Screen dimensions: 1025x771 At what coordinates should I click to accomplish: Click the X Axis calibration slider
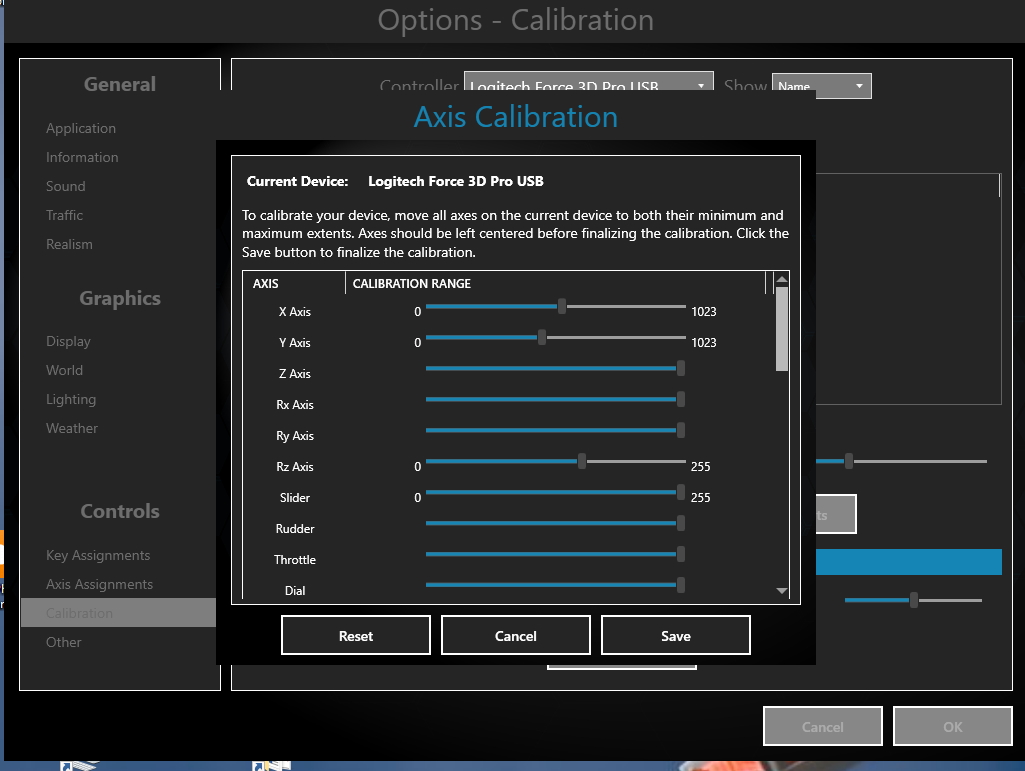click(x=556, y=306)
